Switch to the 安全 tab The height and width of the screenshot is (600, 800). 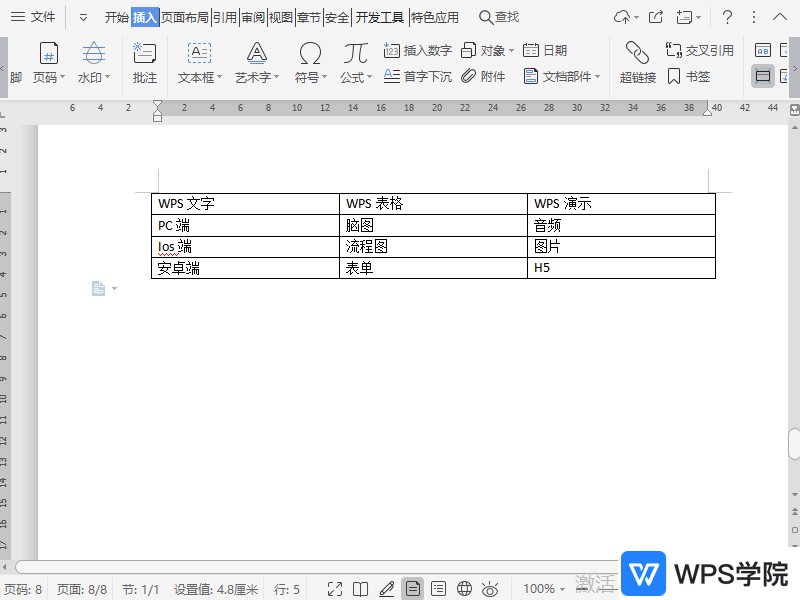[337, 18]
